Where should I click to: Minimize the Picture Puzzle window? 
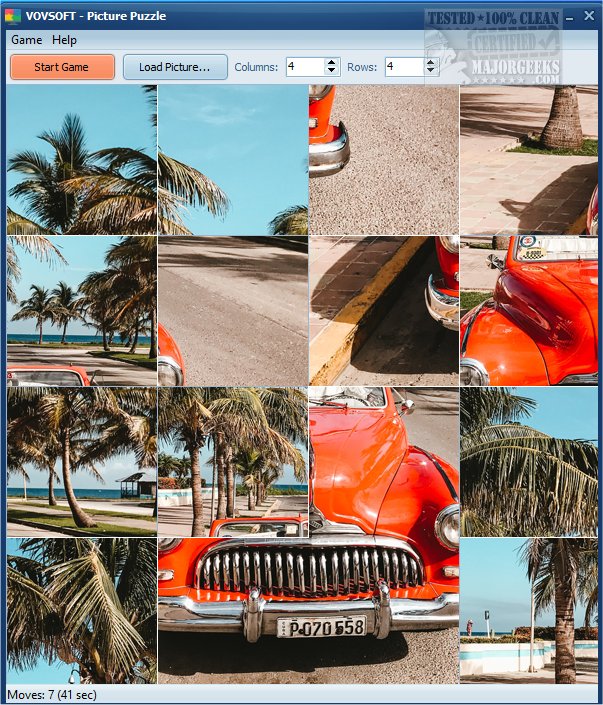pos(570,18)
